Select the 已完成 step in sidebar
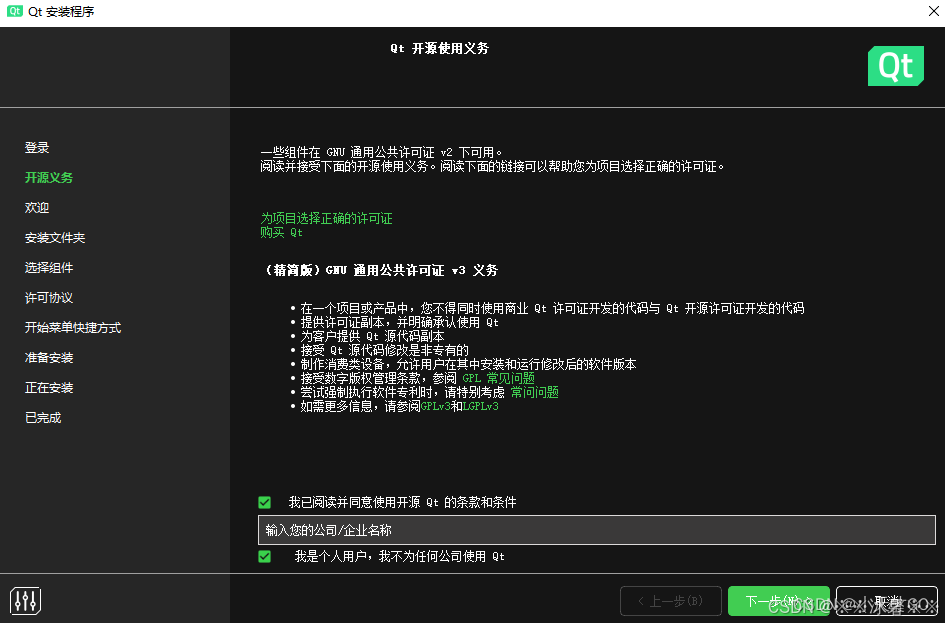Image resolution: width=945 pixels, height=623 pixels. [x=43, y=418]
